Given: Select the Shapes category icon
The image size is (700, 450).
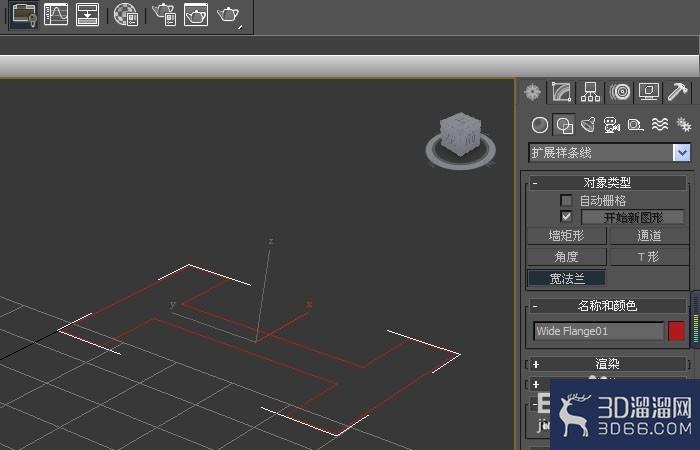Looking at the screenshot, I should click(565, 125).
